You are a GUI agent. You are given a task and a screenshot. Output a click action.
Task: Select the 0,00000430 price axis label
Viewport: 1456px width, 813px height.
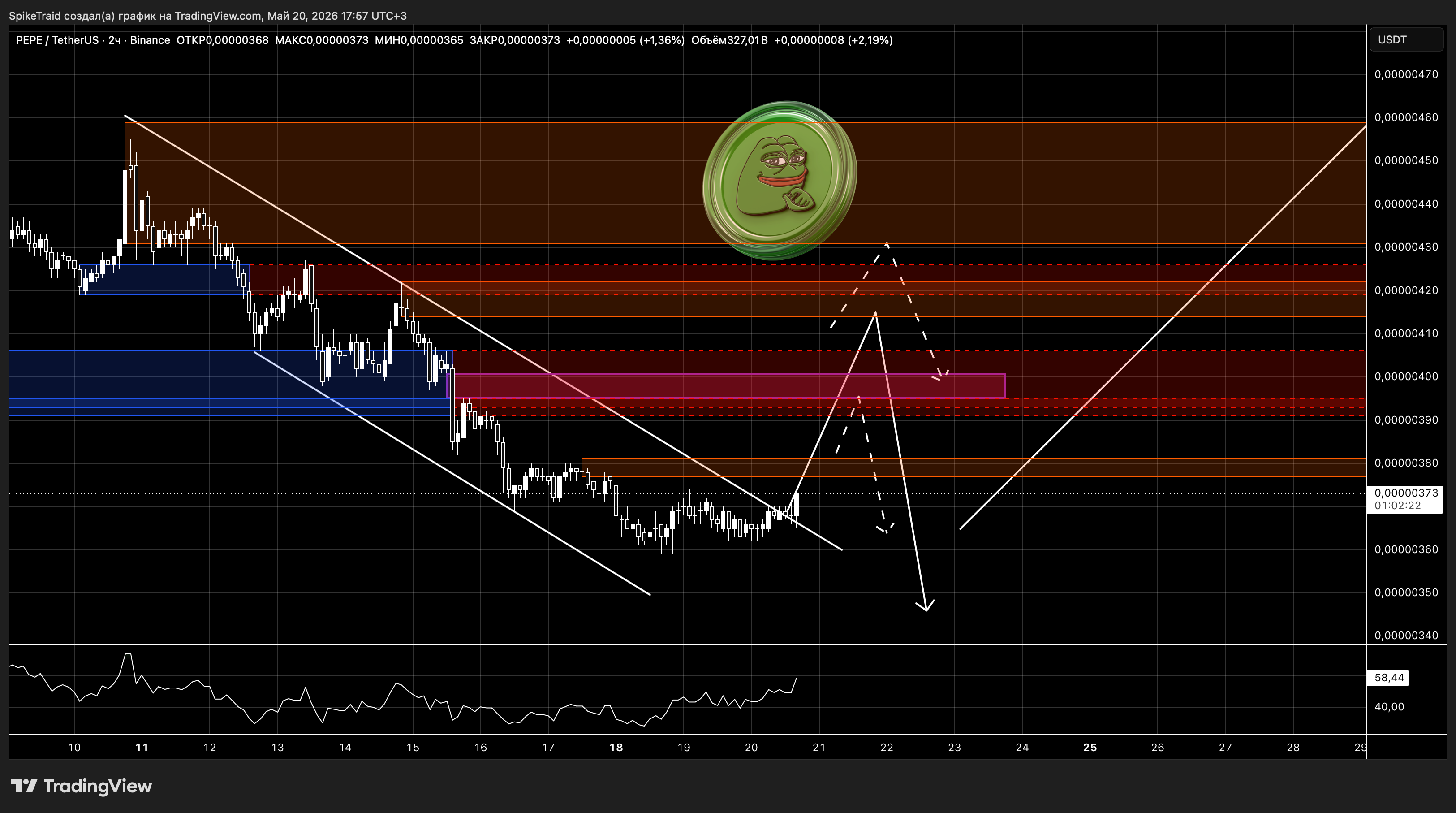pyautogui.click(x=1406, y=247)
